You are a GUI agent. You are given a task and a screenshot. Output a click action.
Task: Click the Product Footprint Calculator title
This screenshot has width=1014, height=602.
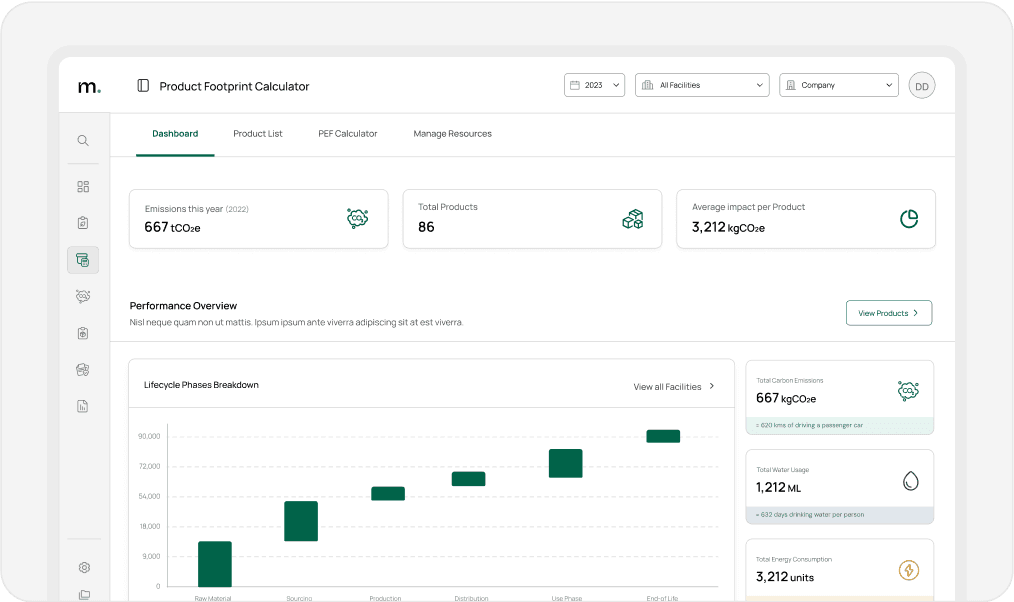pos(234,86)
